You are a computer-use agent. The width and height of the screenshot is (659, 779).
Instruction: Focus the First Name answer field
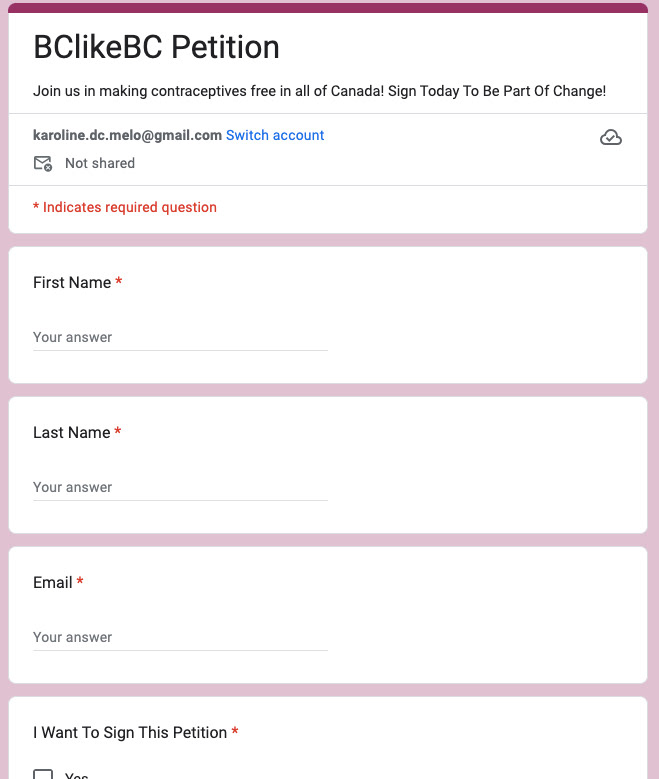tap(180, 337)
